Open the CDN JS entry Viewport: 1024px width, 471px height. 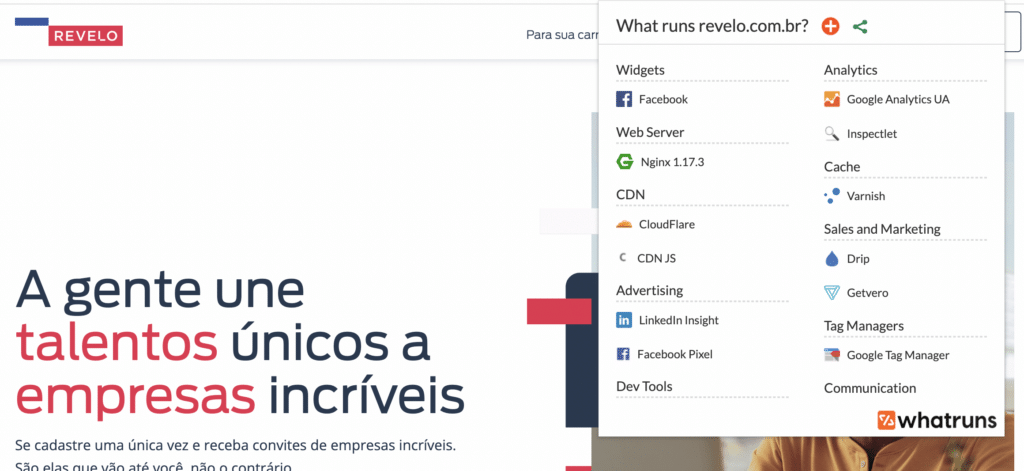click(656, 258)
